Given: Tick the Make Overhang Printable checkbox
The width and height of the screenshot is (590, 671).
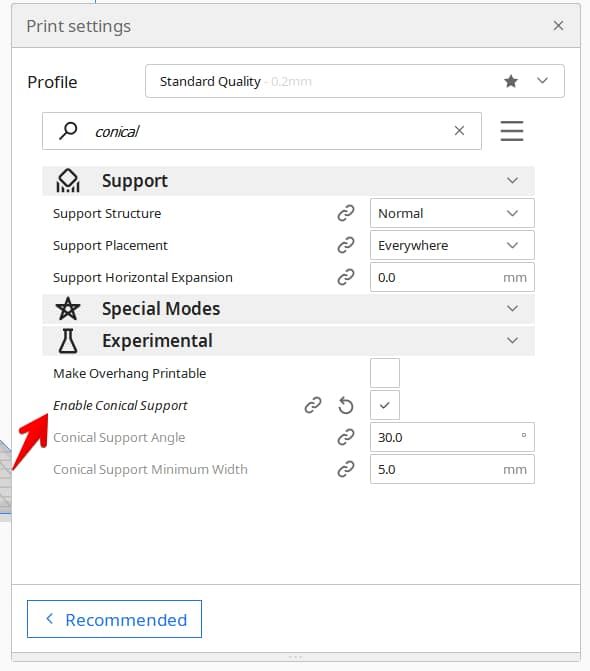Looking at the screenshot, I should point(385,373).
